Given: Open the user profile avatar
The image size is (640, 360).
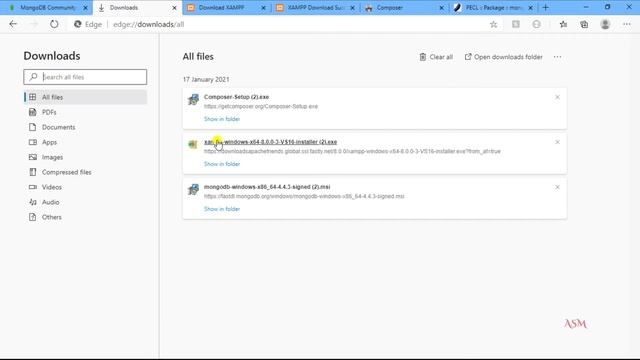Looking at the screenshot, I should click(605, 24).
